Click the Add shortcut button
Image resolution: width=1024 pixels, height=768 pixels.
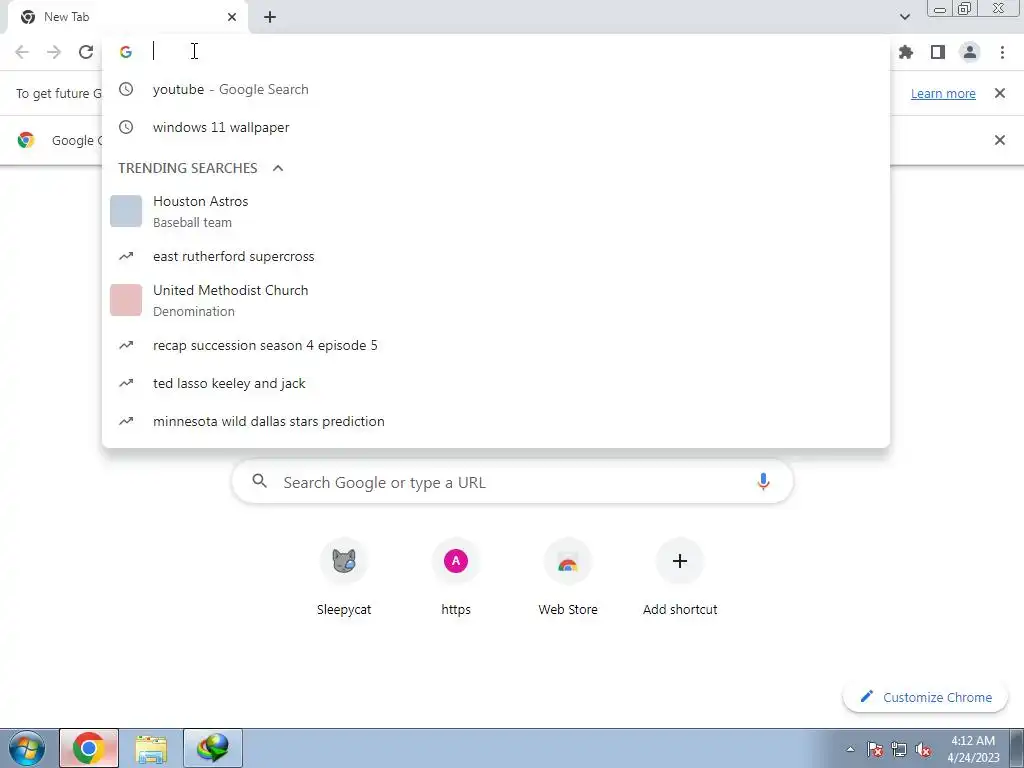tap(680, 577)
